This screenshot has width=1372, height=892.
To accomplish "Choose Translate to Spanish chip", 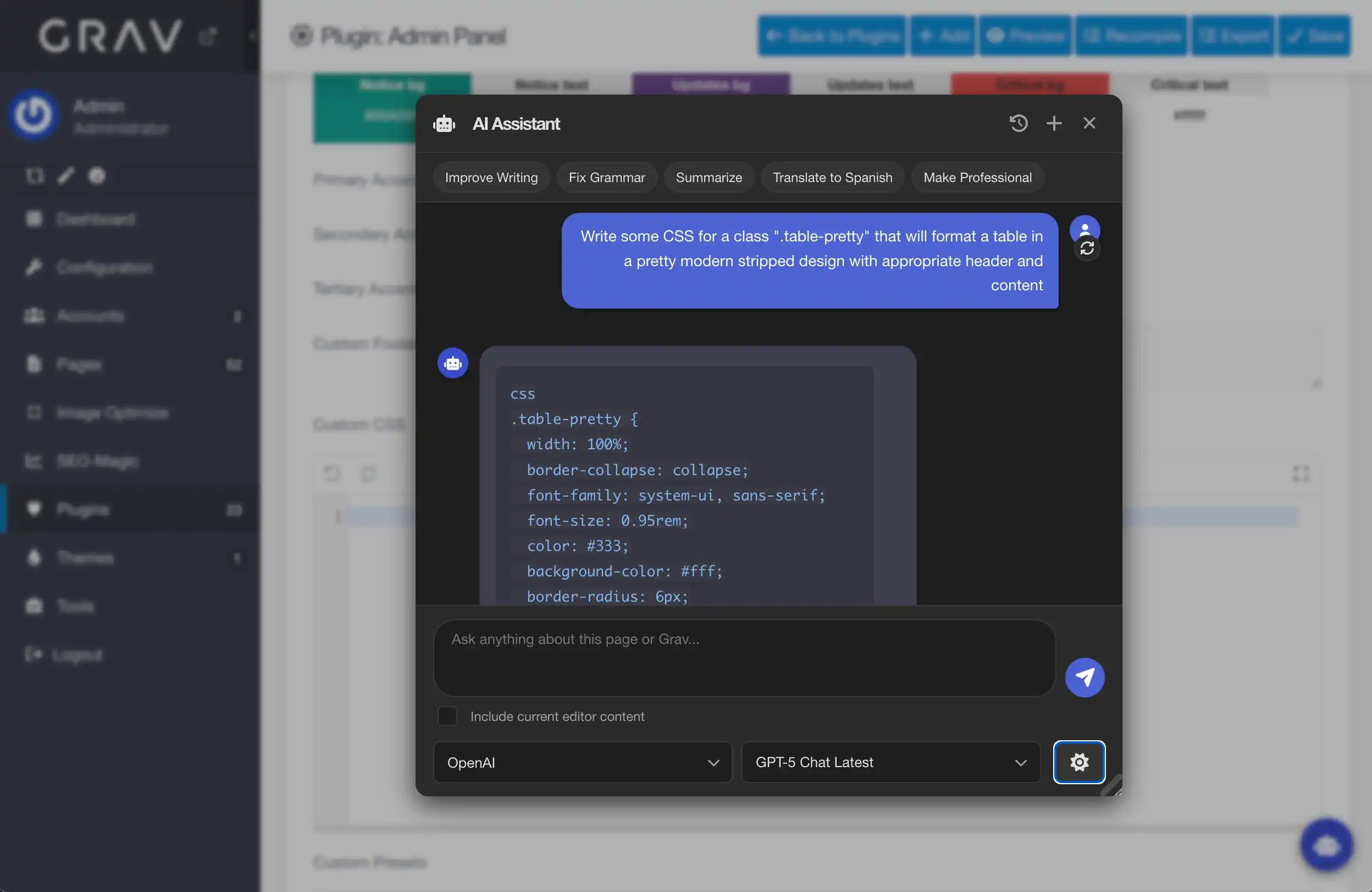I will tap(832, 178).
